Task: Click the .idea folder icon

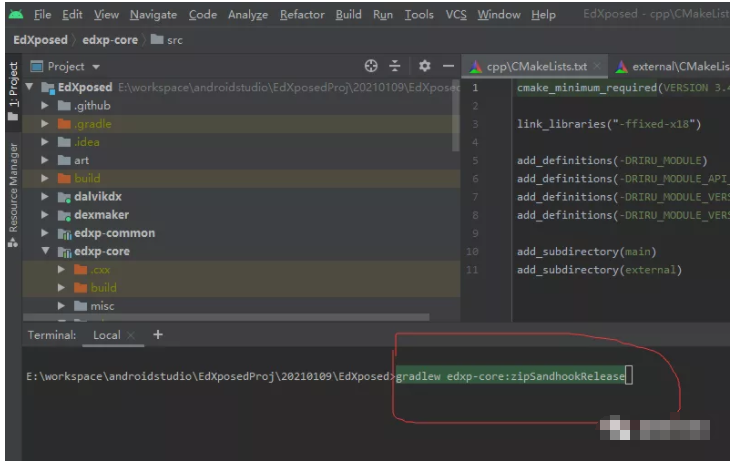Action: click(x=64, y=142)
